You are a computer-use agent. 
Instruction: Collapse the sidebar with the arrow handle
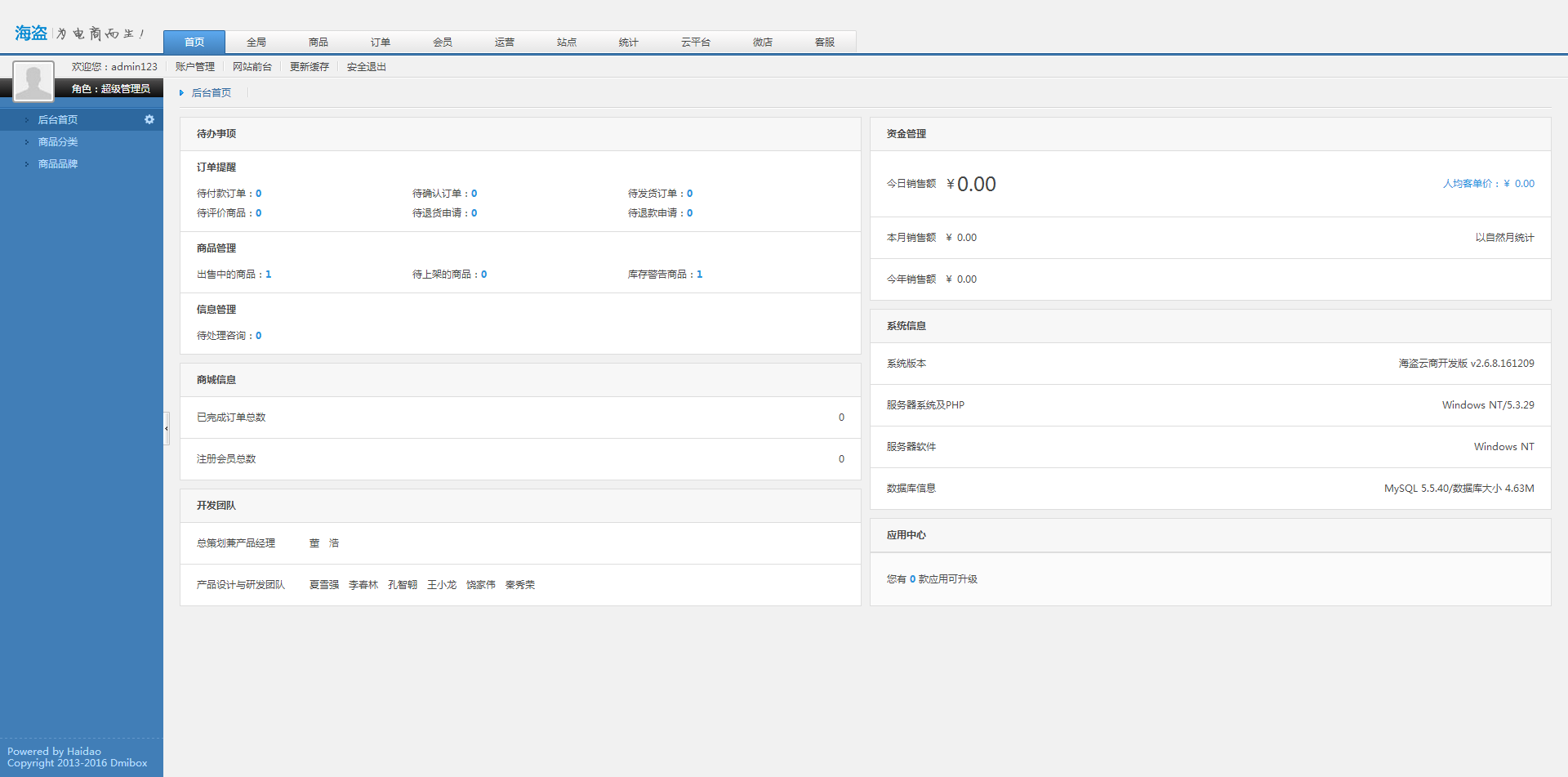[167, 428]
